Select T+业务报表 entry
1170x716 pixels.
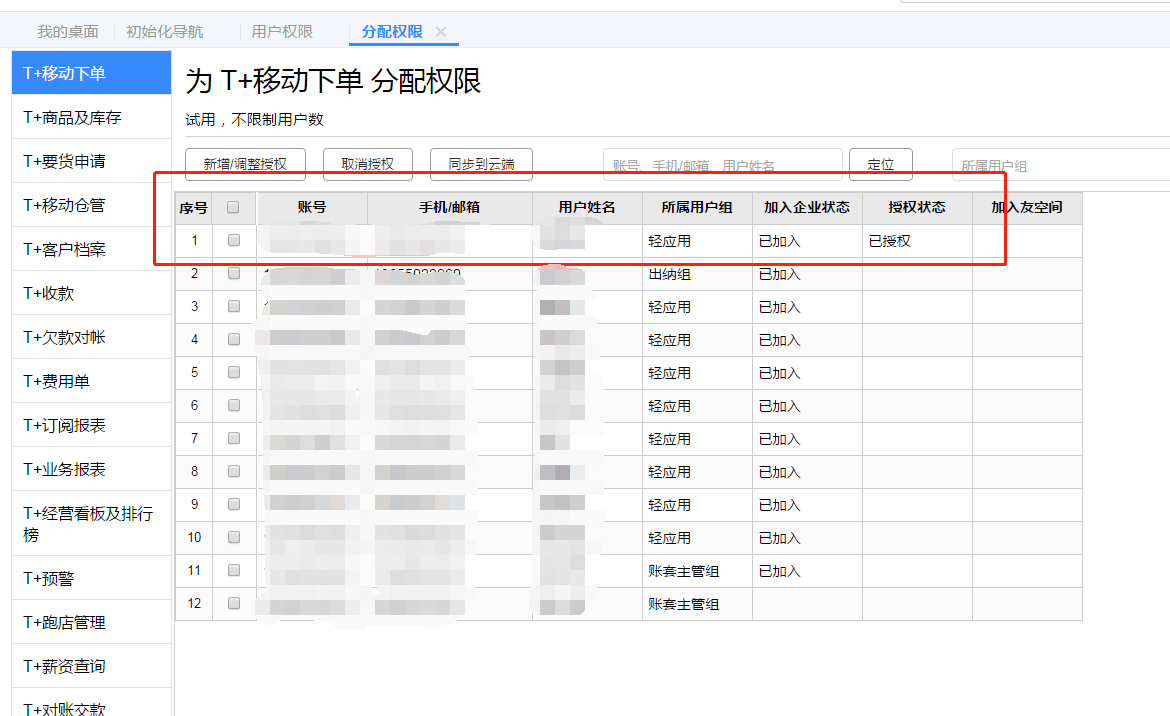[x=91, y=469]
